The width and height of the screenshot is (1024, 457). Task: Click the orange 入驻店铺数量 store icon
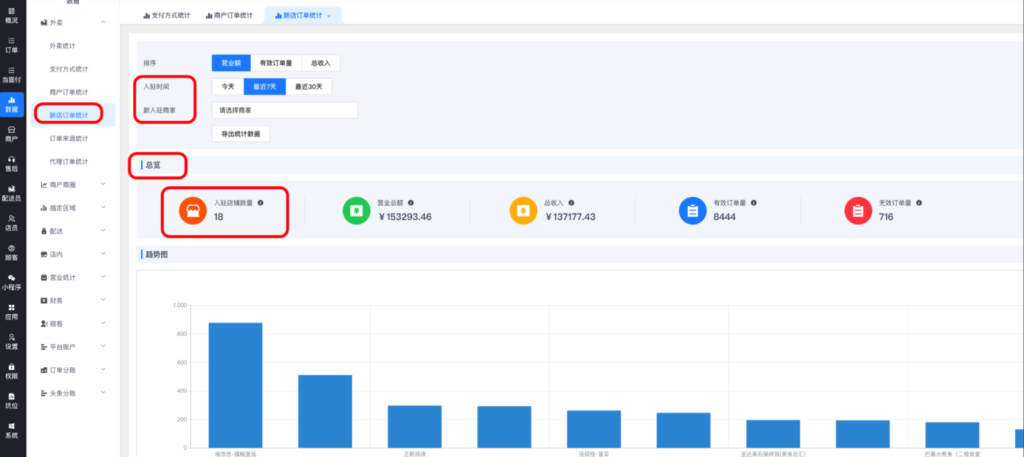click(191, 210)
